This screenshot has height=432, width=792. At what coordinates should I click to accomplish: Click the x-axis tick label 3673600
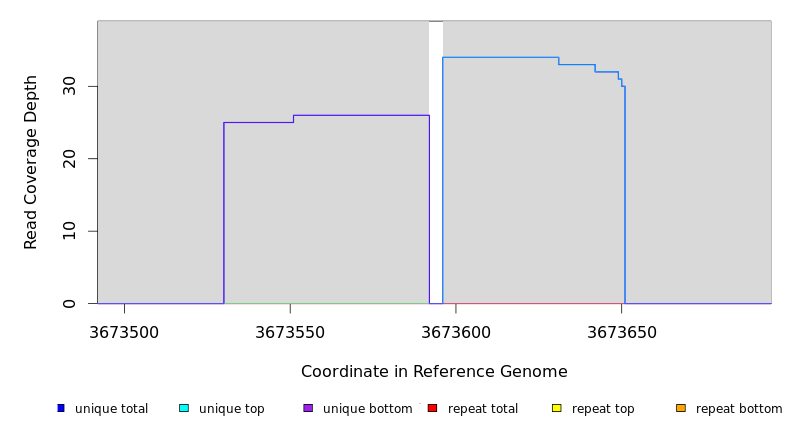(x=456, y=332)
